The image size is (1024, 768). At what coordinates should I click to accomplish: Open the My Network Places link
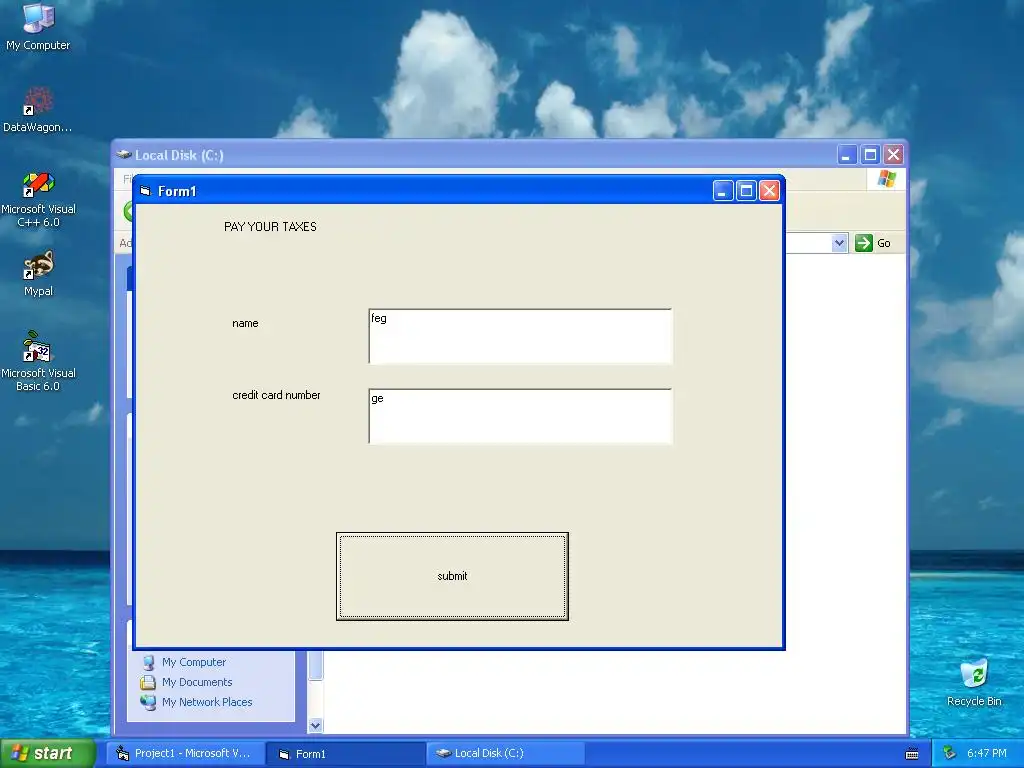(x=207, y=702)
